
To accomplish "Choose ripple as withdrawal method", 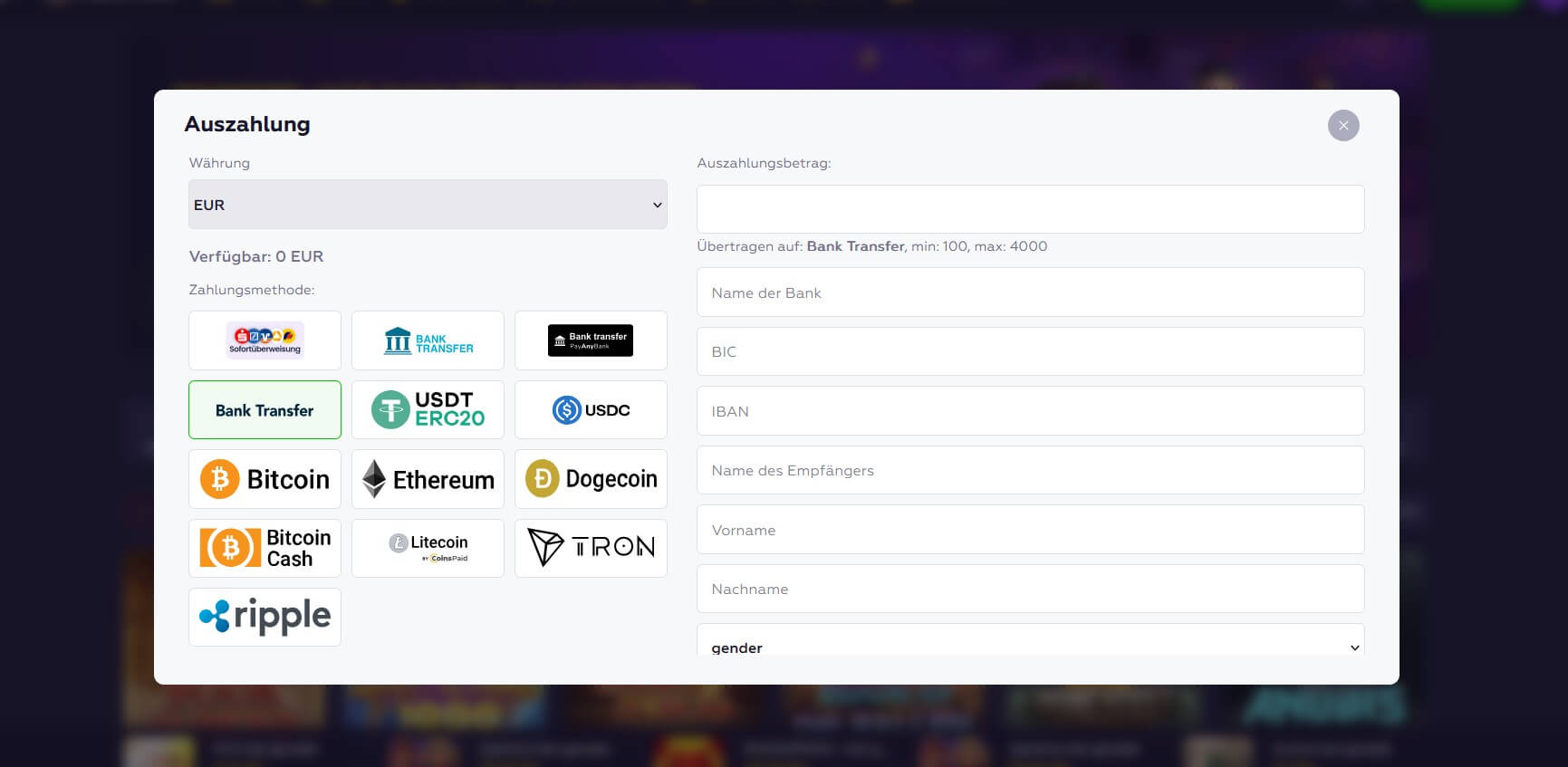I will [265, 617].
